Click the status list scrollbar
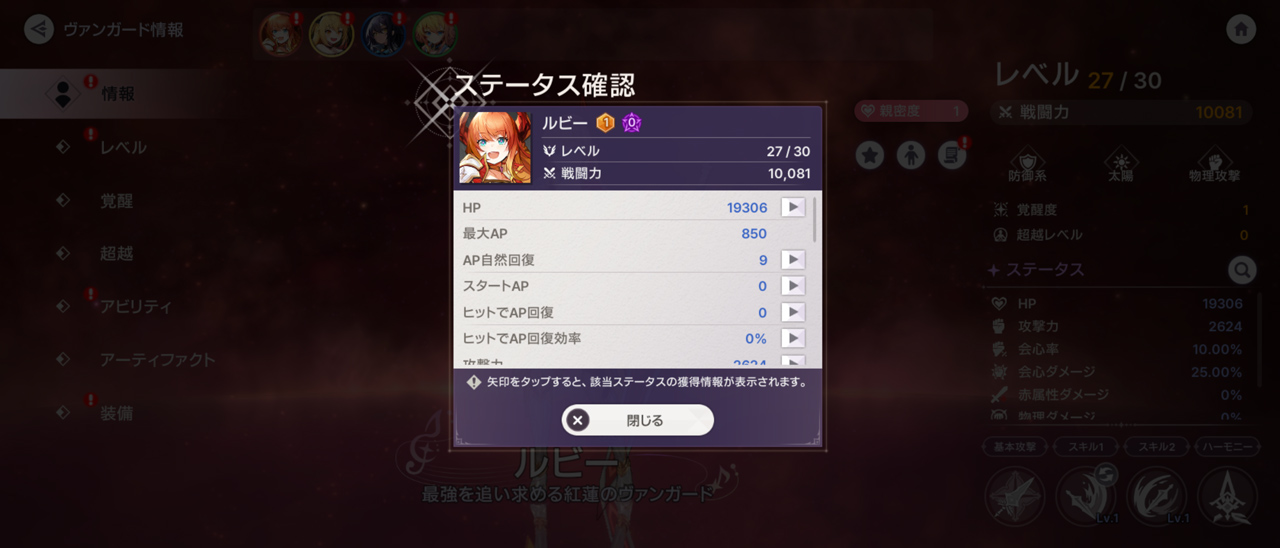Image resolution: width=1280 pixels, height=548 pixels. point(814,220)
